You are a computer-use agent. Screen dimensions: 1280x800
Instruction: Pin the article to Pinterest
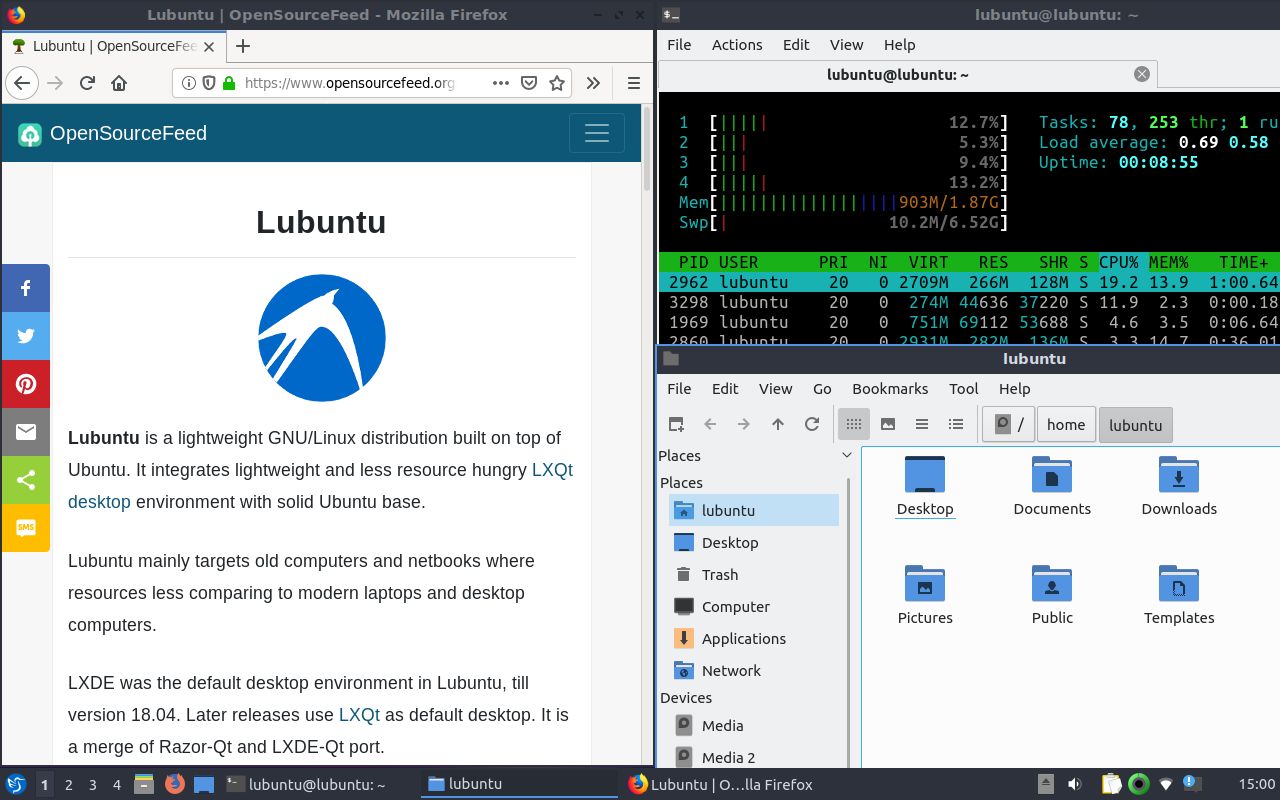coord(26,384)
